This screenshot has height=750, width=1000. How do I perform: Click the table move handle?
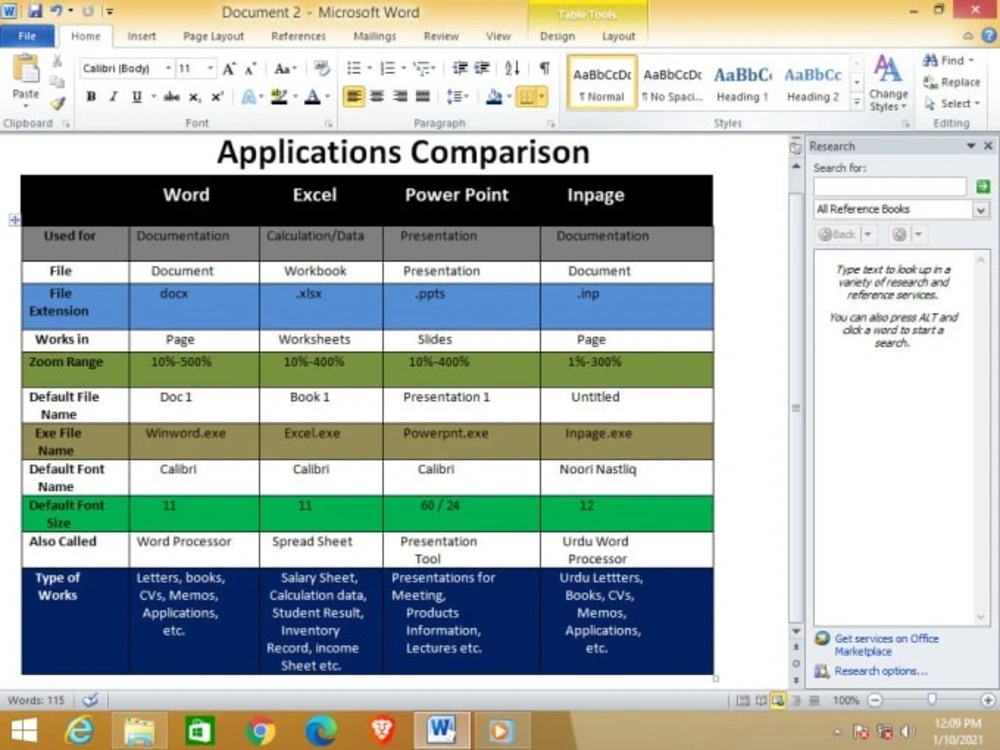[14, 220]
